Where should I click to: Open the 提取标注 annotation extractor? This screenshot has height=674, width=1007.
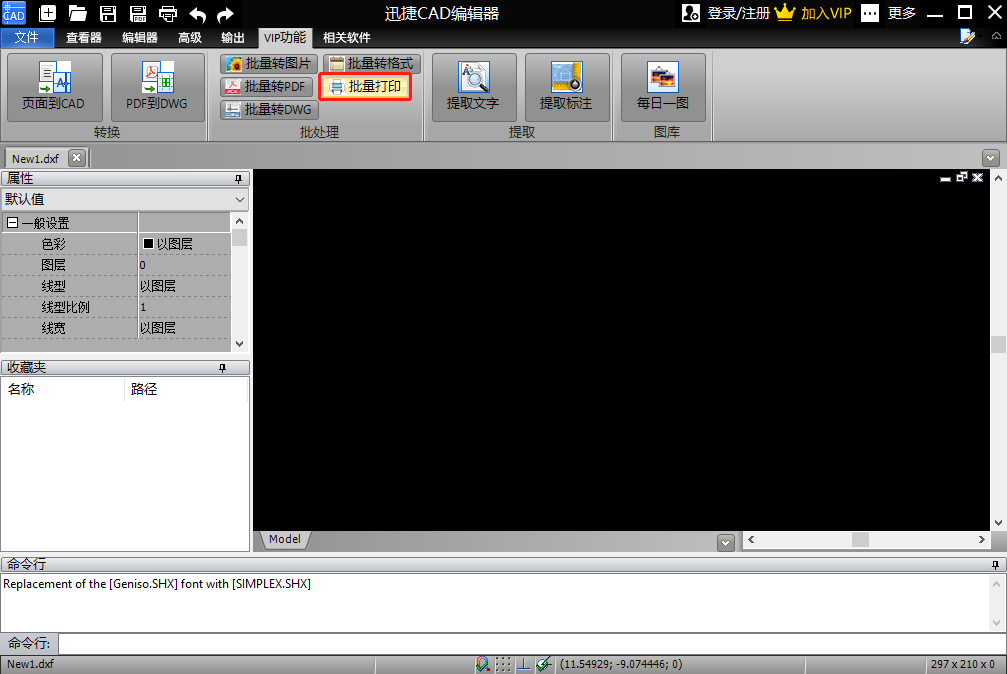pyautogui.click(x=566, y=87)
